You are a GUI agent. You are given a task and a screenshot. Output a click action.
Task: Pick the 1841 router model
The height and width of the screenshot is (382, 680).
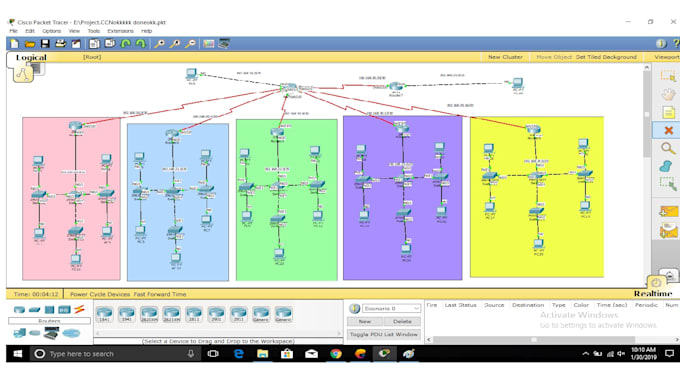pos(104,314)
